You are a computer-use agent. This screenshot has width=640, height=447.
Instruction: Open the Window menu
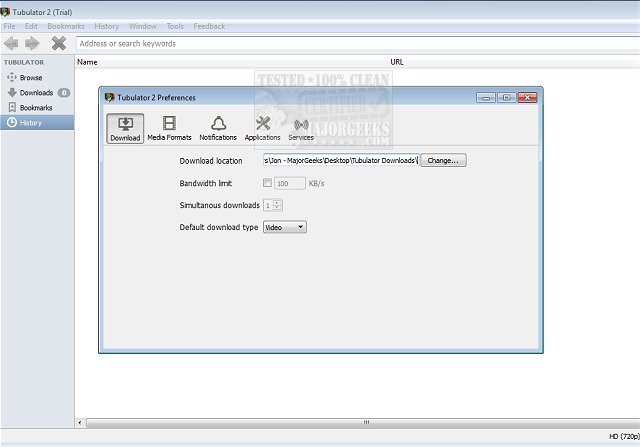tap(143, 26)
